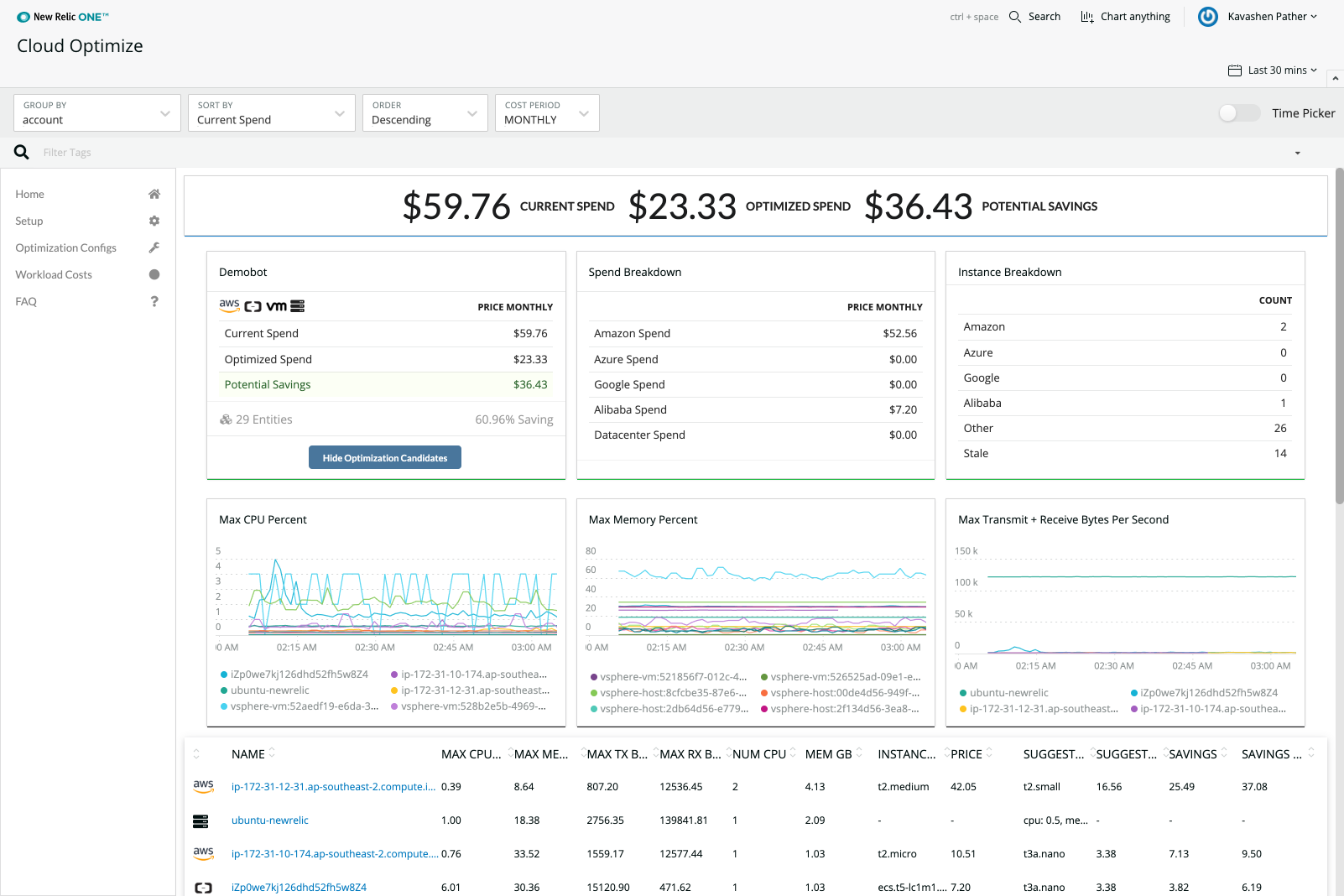Expand the Kavashen Pather user menu

point(1272,17)
